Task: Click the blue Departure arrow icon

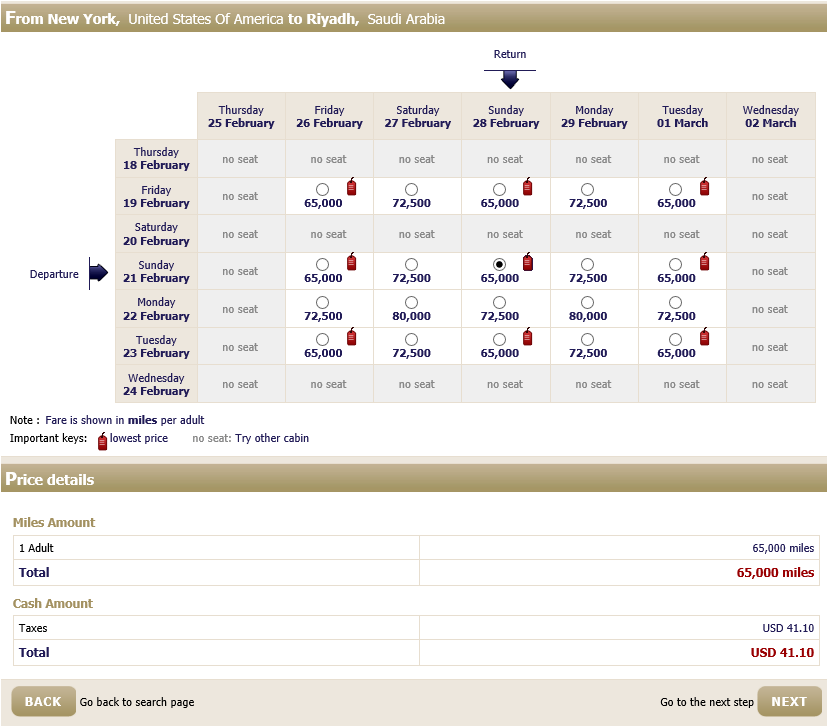Action: (x=98, y=273)
